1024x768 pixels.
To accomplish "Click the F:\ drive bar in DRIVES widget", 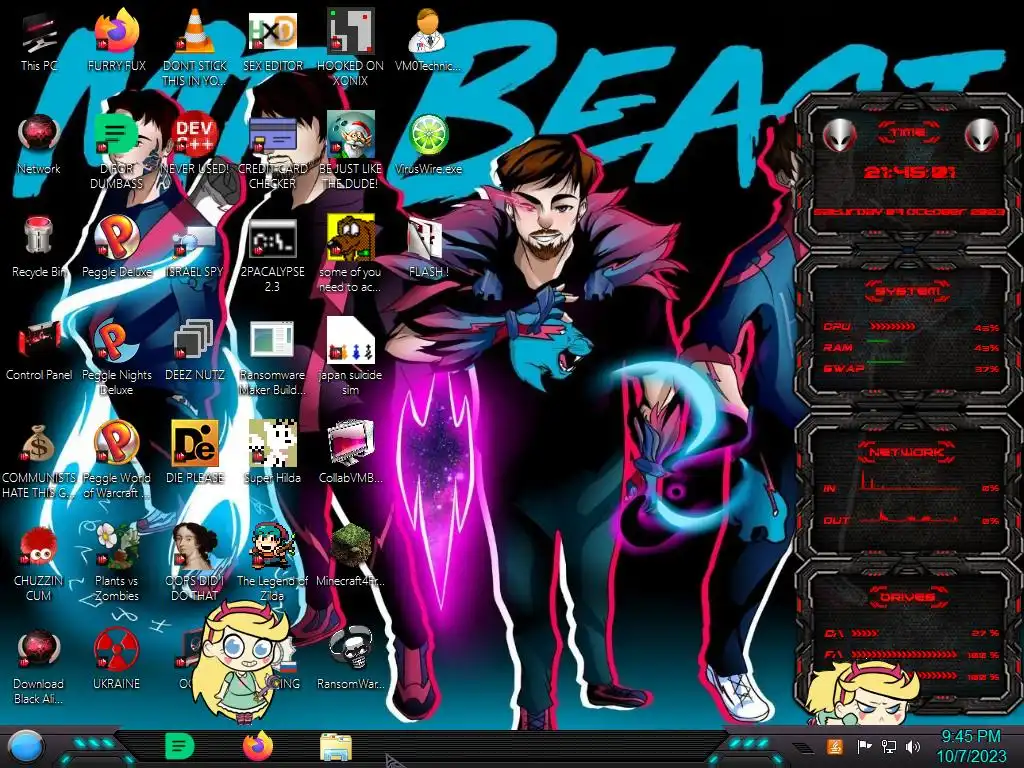I will coord(904,654).
